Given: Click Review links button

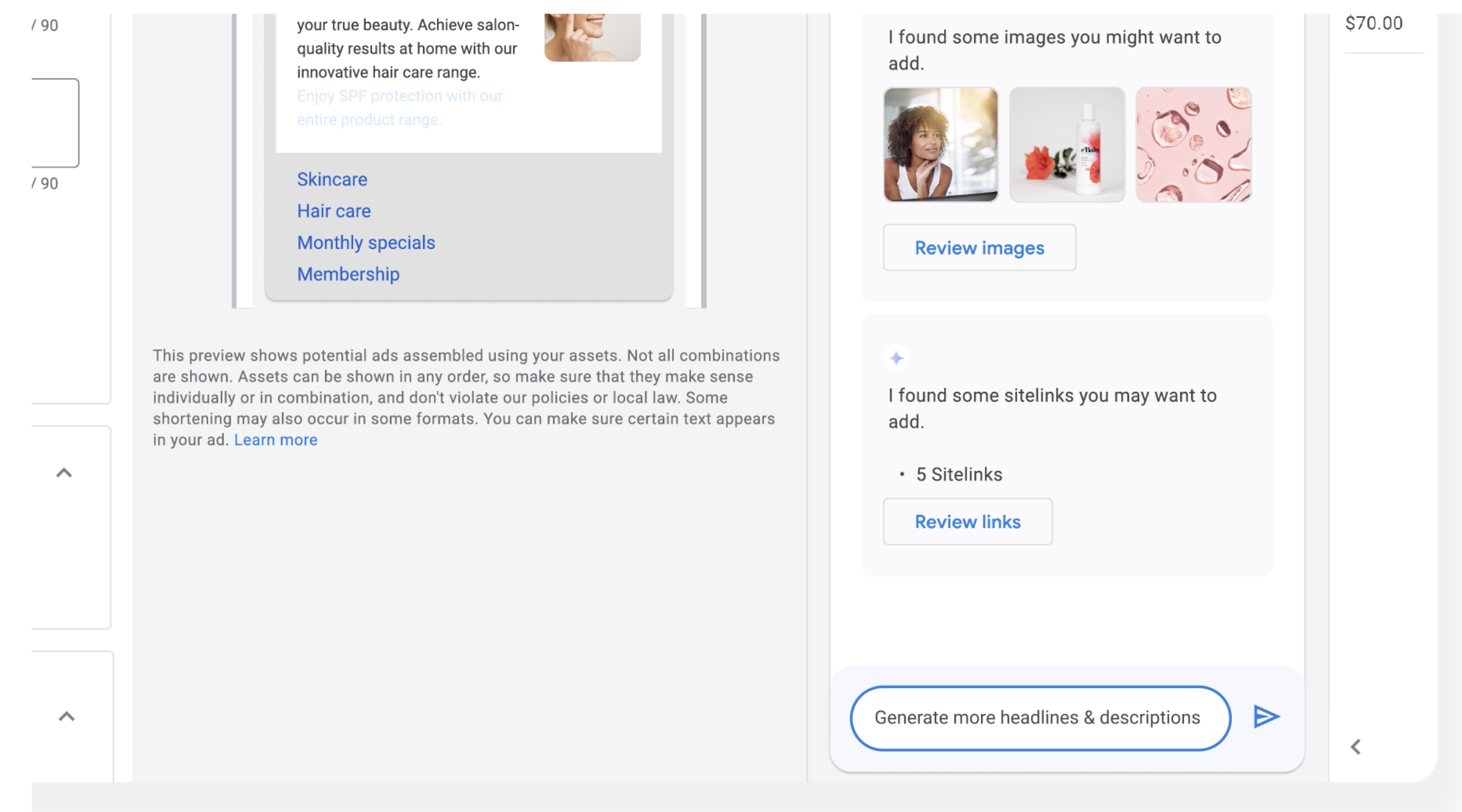Looking at the screenshot, I should click(967, 521).
